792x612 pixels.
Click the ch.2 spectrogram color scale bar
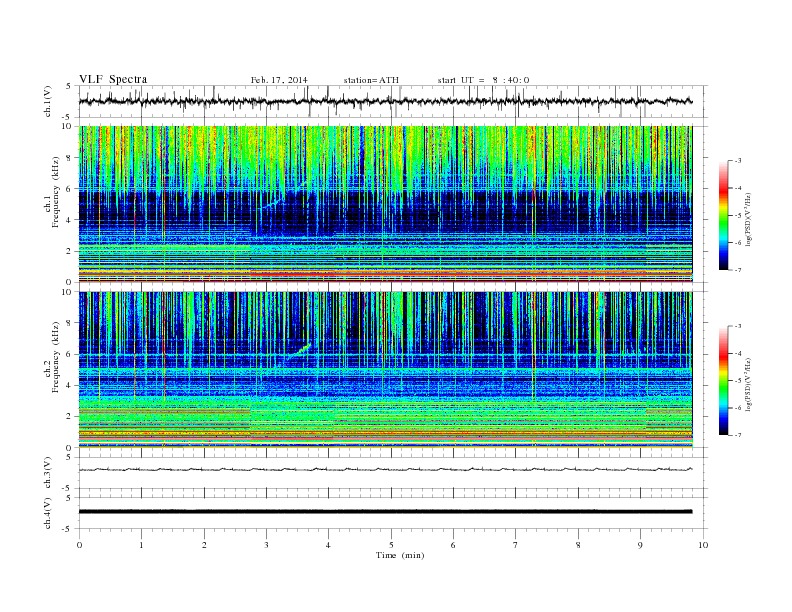tap(723, 380)
